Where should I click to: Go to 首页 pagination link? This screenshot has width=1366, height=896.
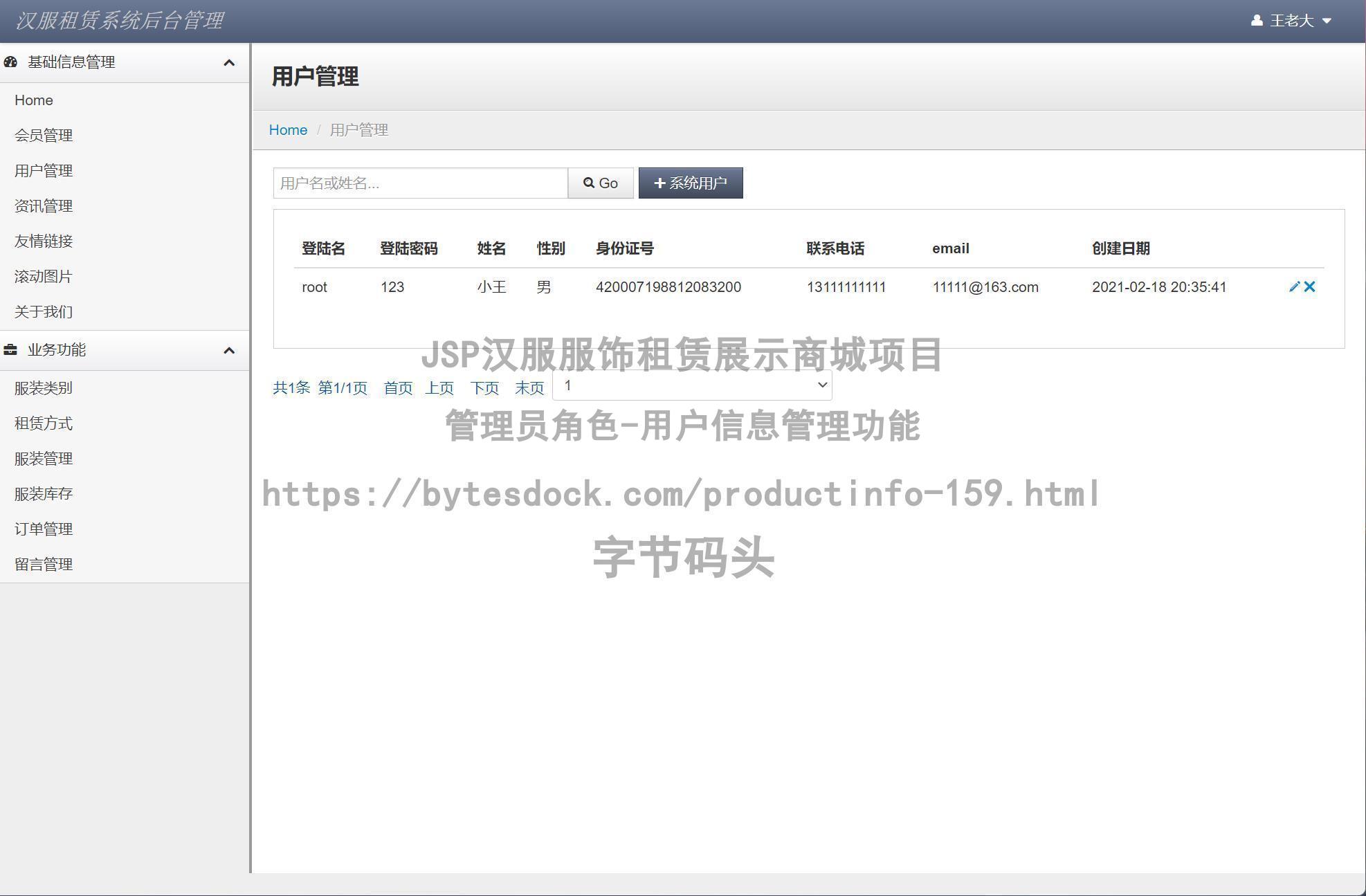point(398,388)
